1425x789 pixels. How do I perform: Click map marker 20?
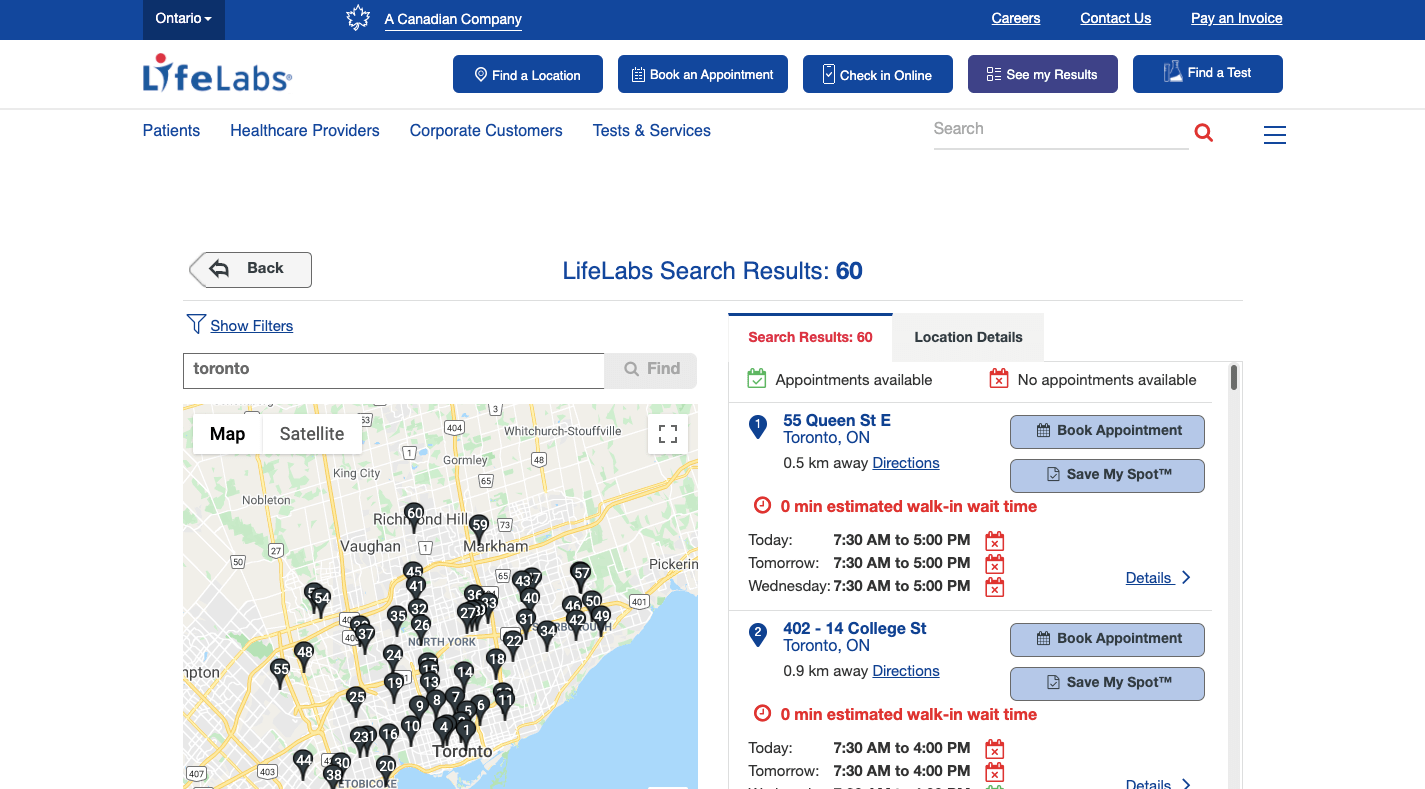click(x=386, y=769)
